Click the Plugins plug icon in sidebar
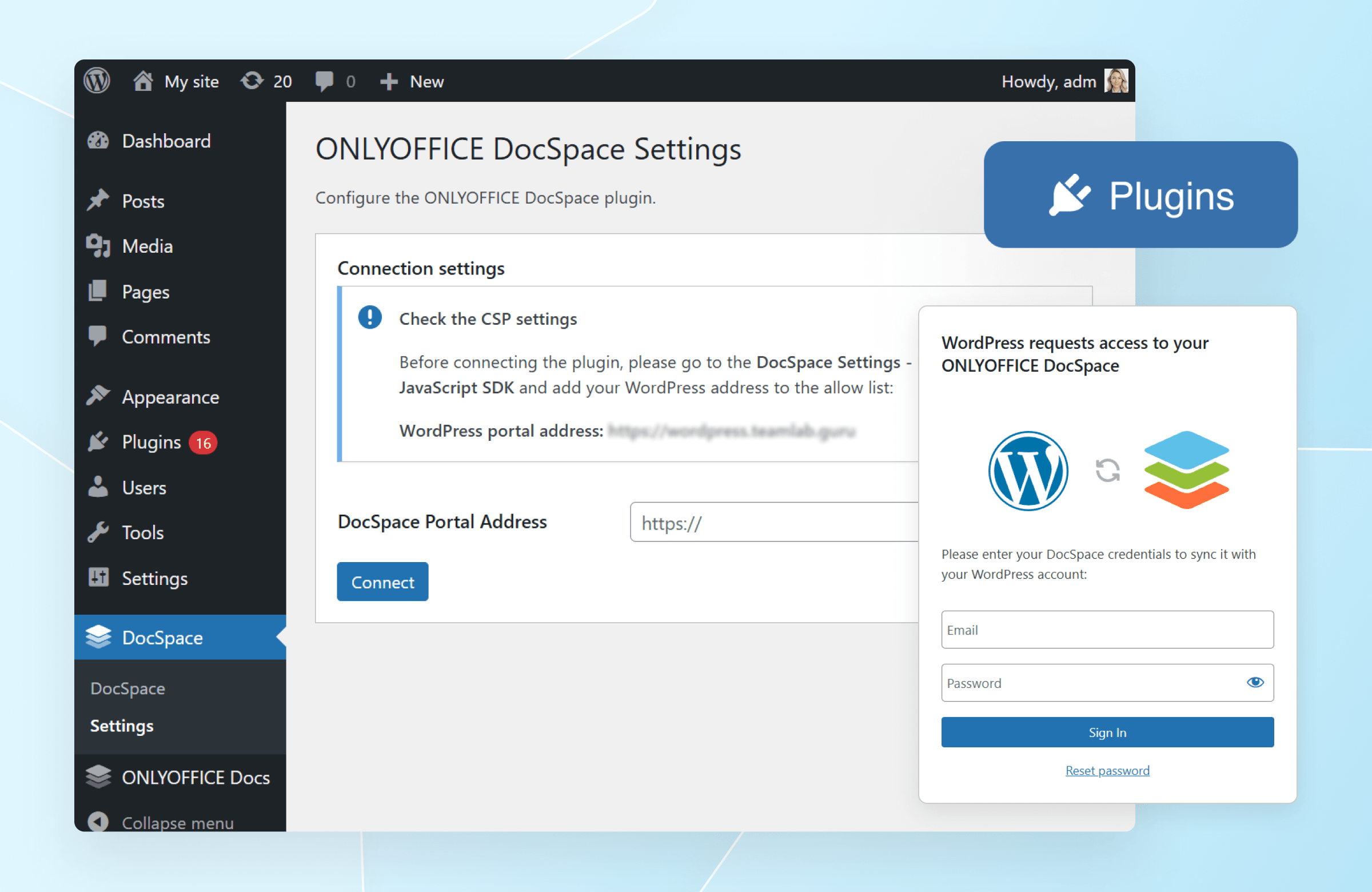Image resolution: width=1372 pixels, height=892 pixels. [98, 441]
